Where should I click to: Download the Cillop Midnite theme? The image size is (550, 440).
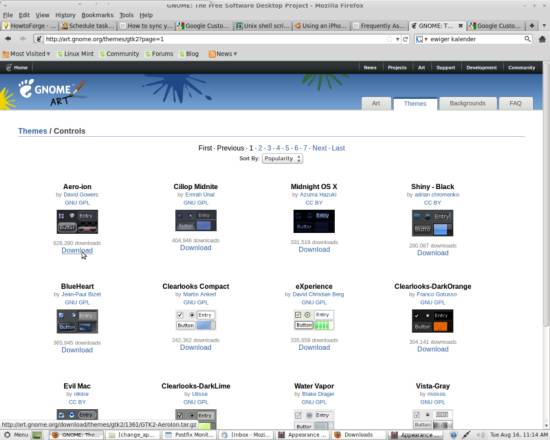click(x=196, y=248)
